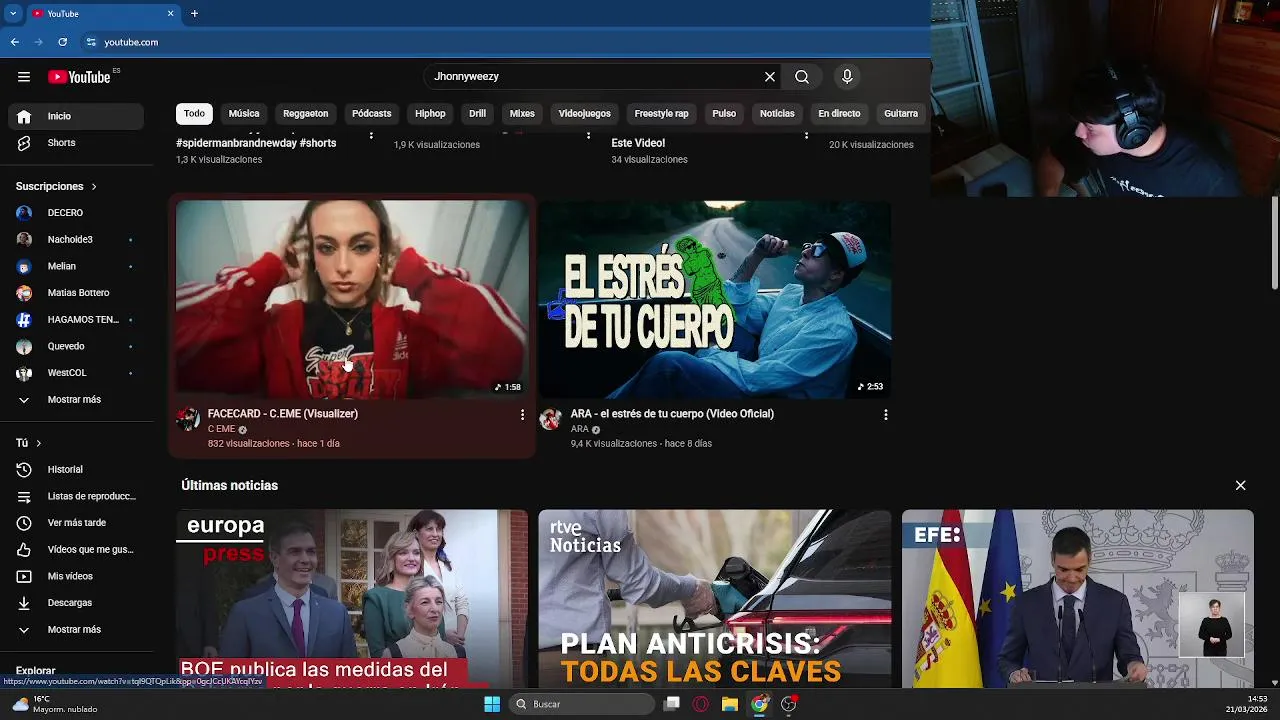This screenshot has height=720, width=1280.
Task: Open the browser tab search dropdown
Action: (13, 13)
